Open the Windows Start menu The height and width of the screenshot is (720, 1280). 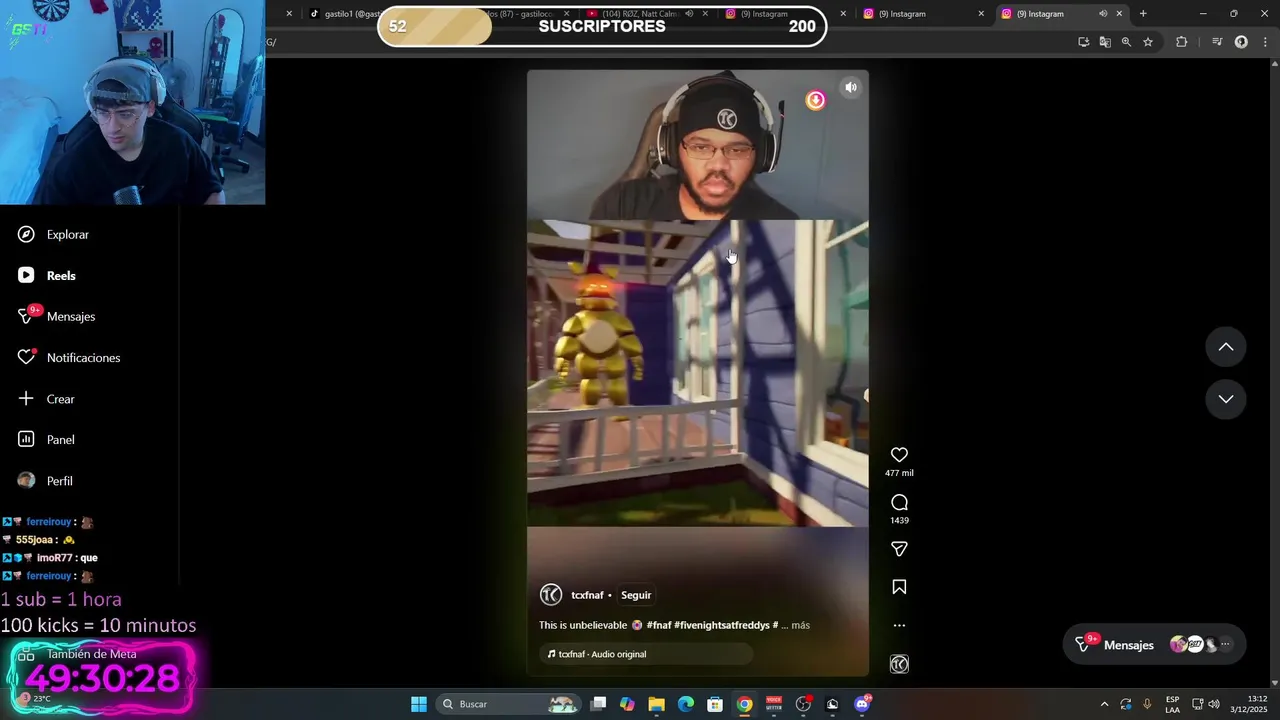(419, 704)
